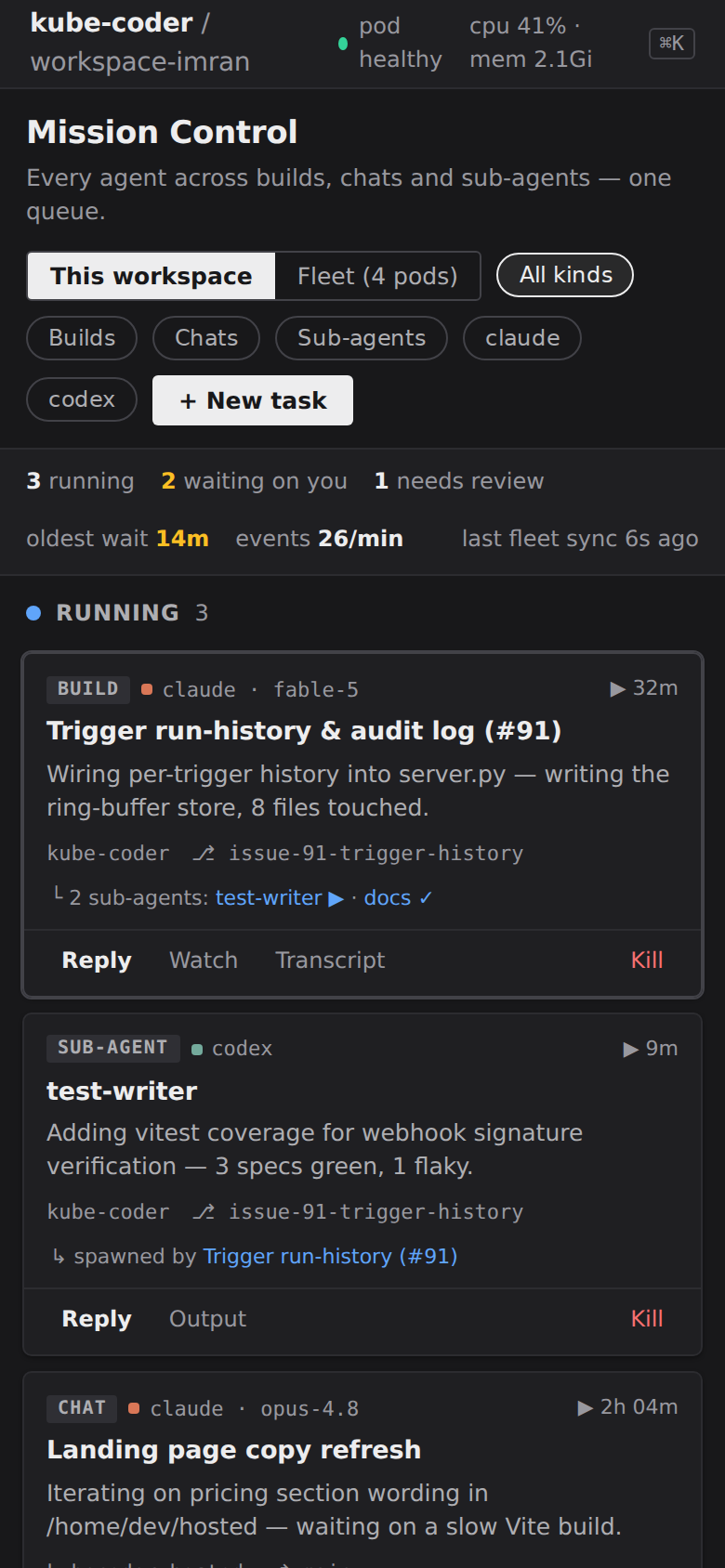The image size is (725, 1568).
Task: Kill the test-writer sub-agent
Action: click(647, 1319)
